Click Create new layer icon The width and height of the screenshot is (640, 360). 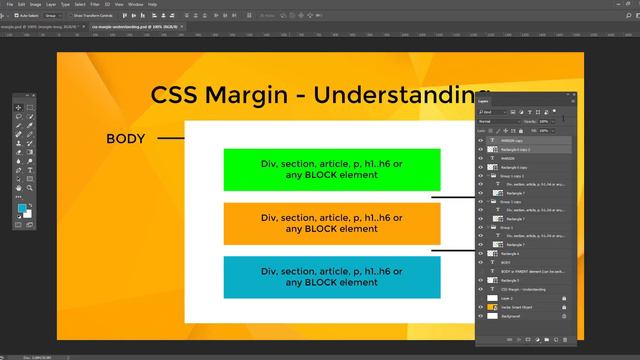point(556,340)
